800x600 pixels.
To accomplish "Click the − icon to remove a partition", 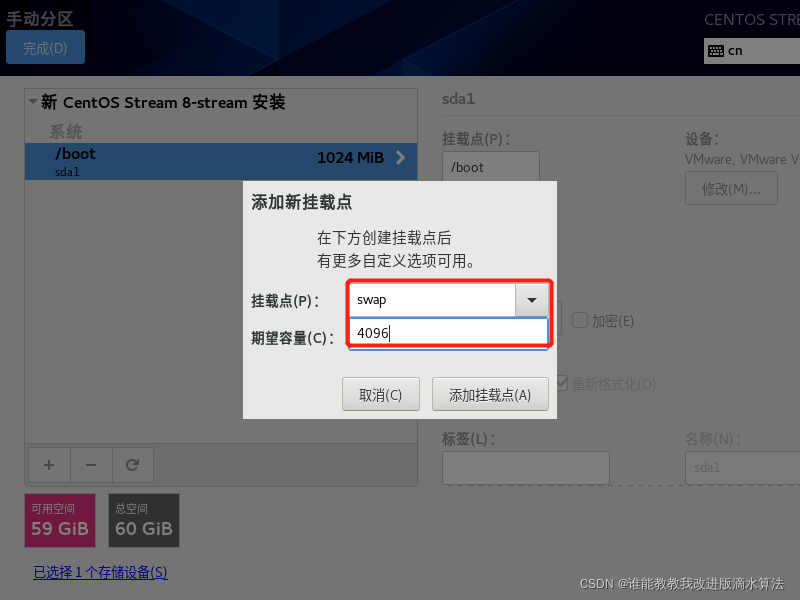I will tap(90, 464).
